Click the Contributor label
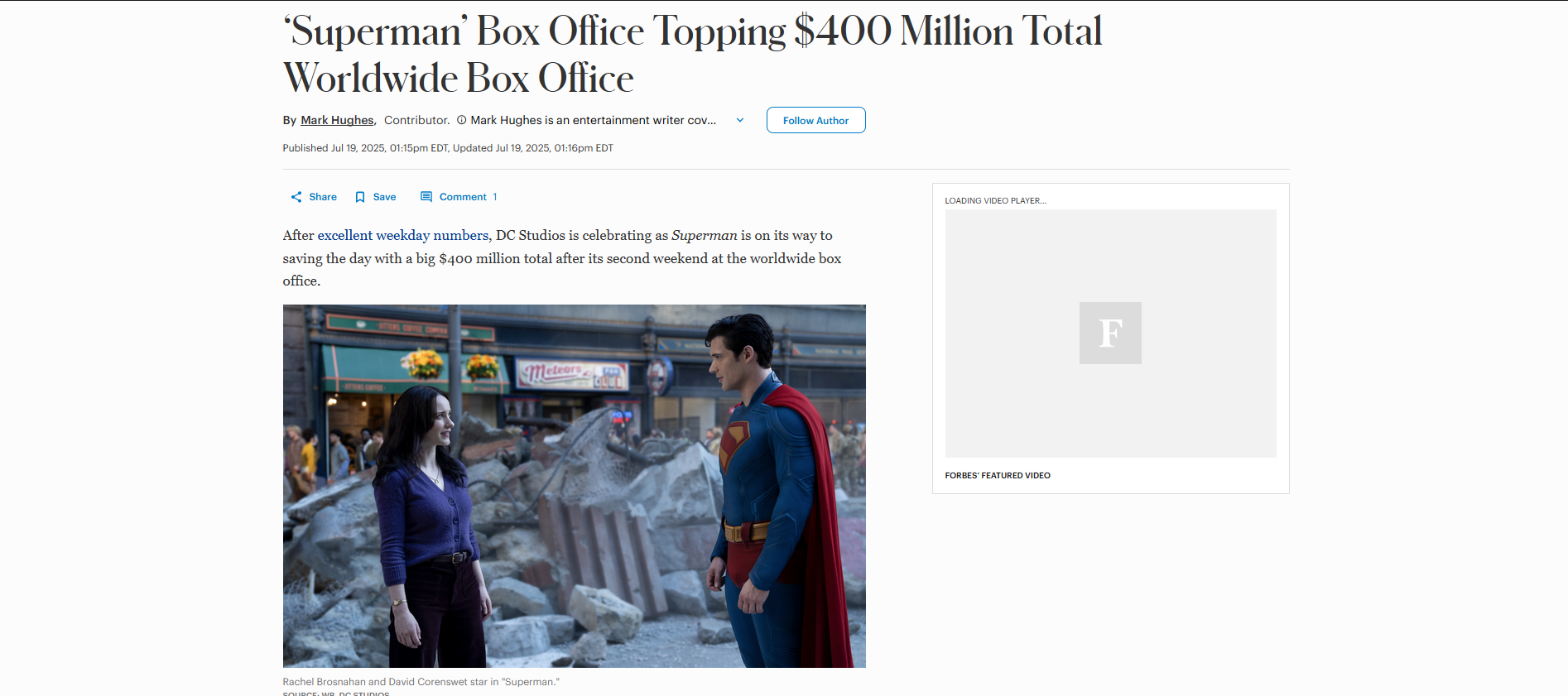The image size is (1568, 696). coord(416,120)
